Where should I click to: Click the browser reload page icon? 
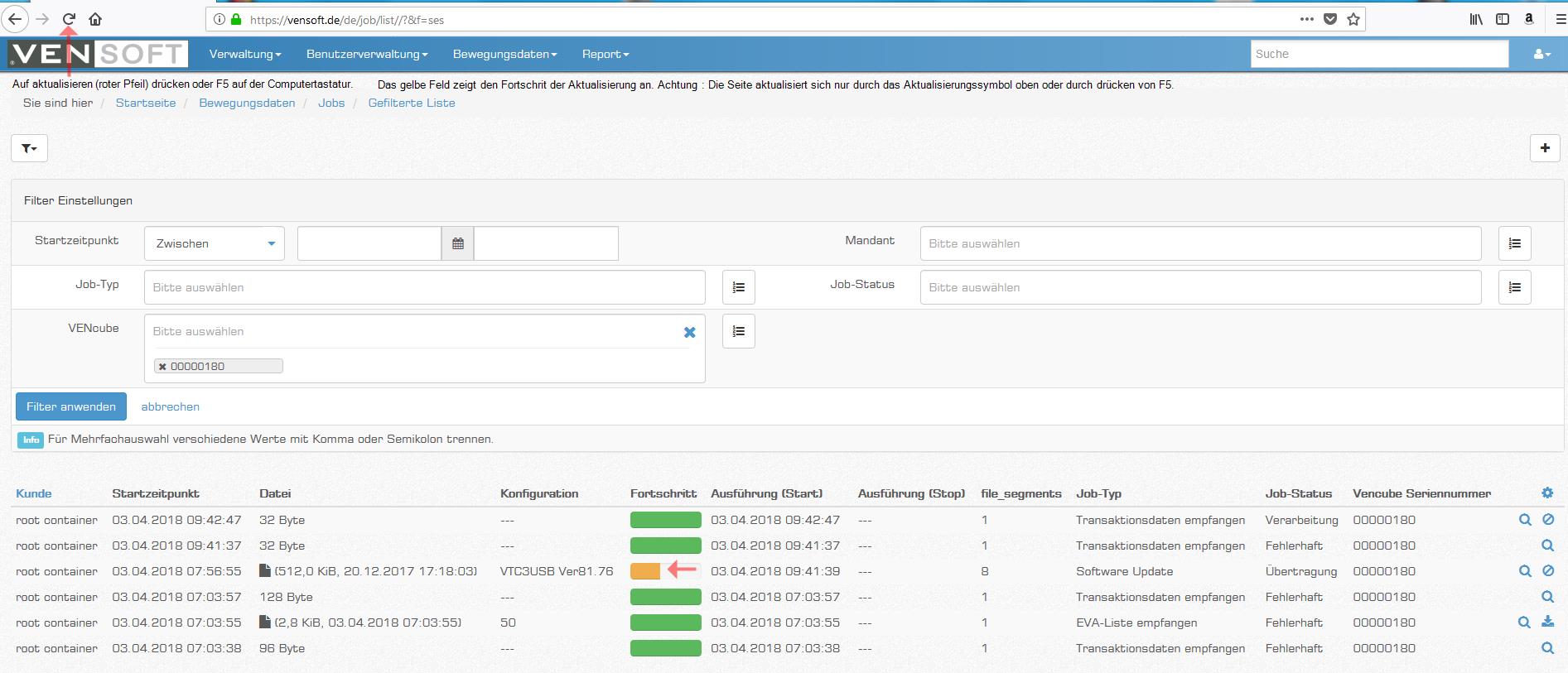pyautogui.click(x=70, y=19)
